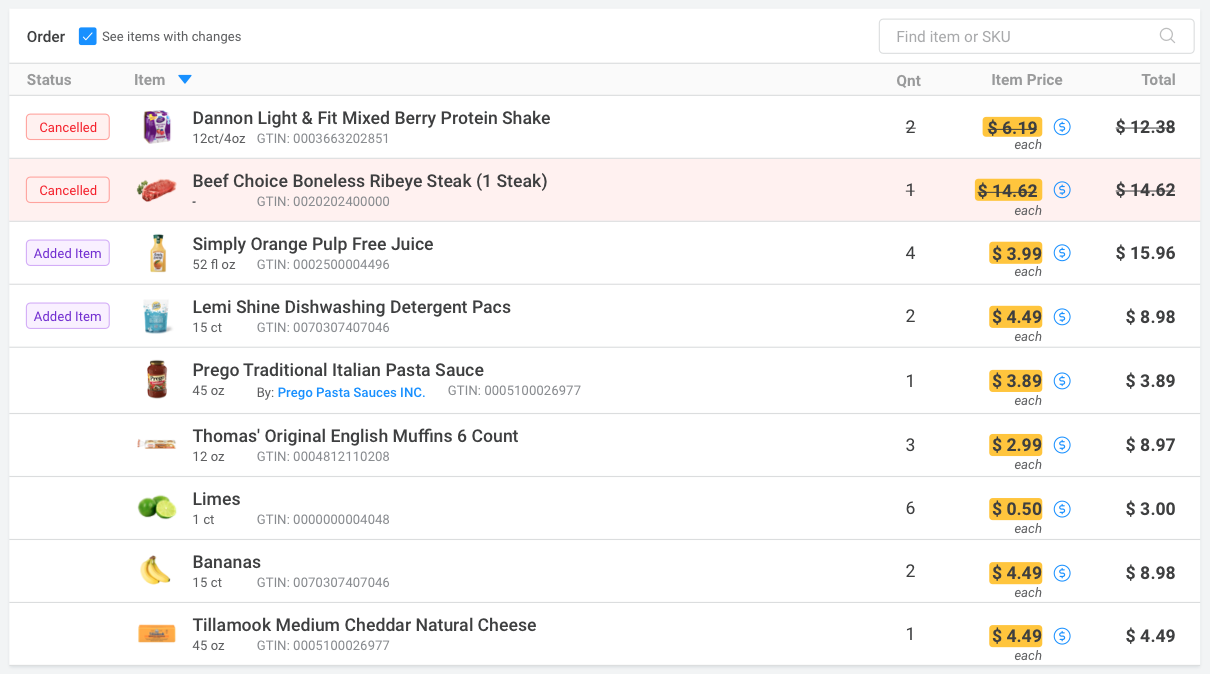Click the Cancelled badge on Dannon shake

pos(68,127)
